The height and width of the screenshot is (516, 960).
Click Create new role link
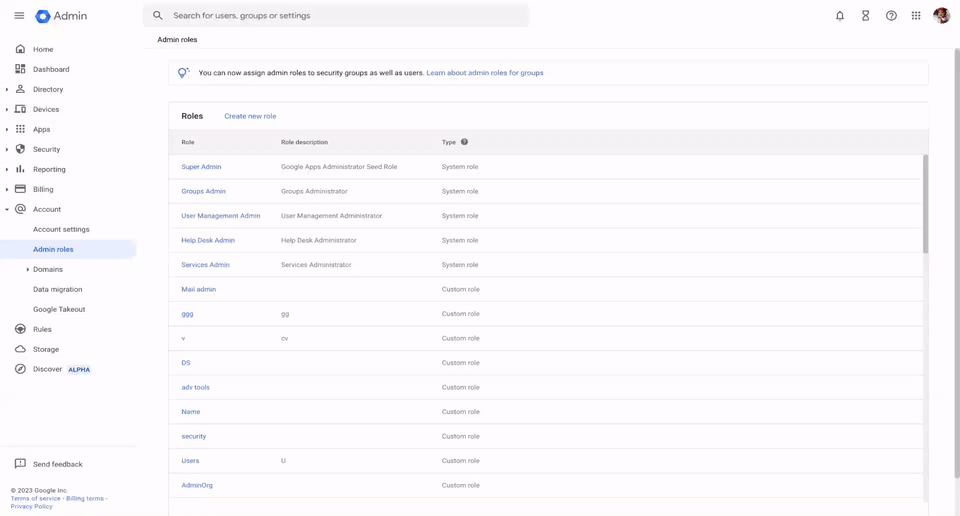(x=250, y=116)
